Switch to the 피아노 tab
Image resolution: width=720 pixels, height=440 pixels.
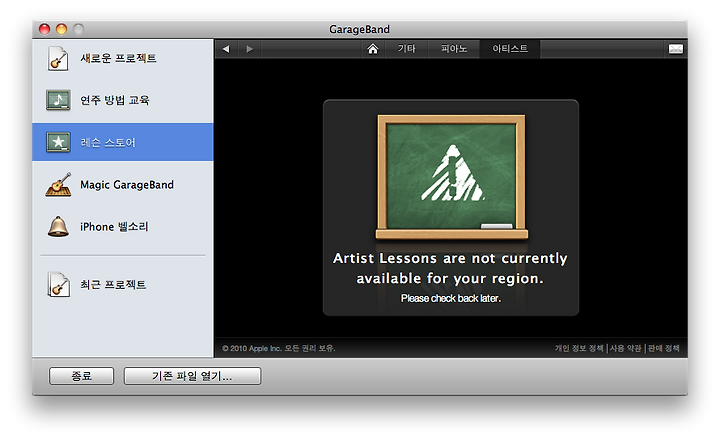click(454, 49)
